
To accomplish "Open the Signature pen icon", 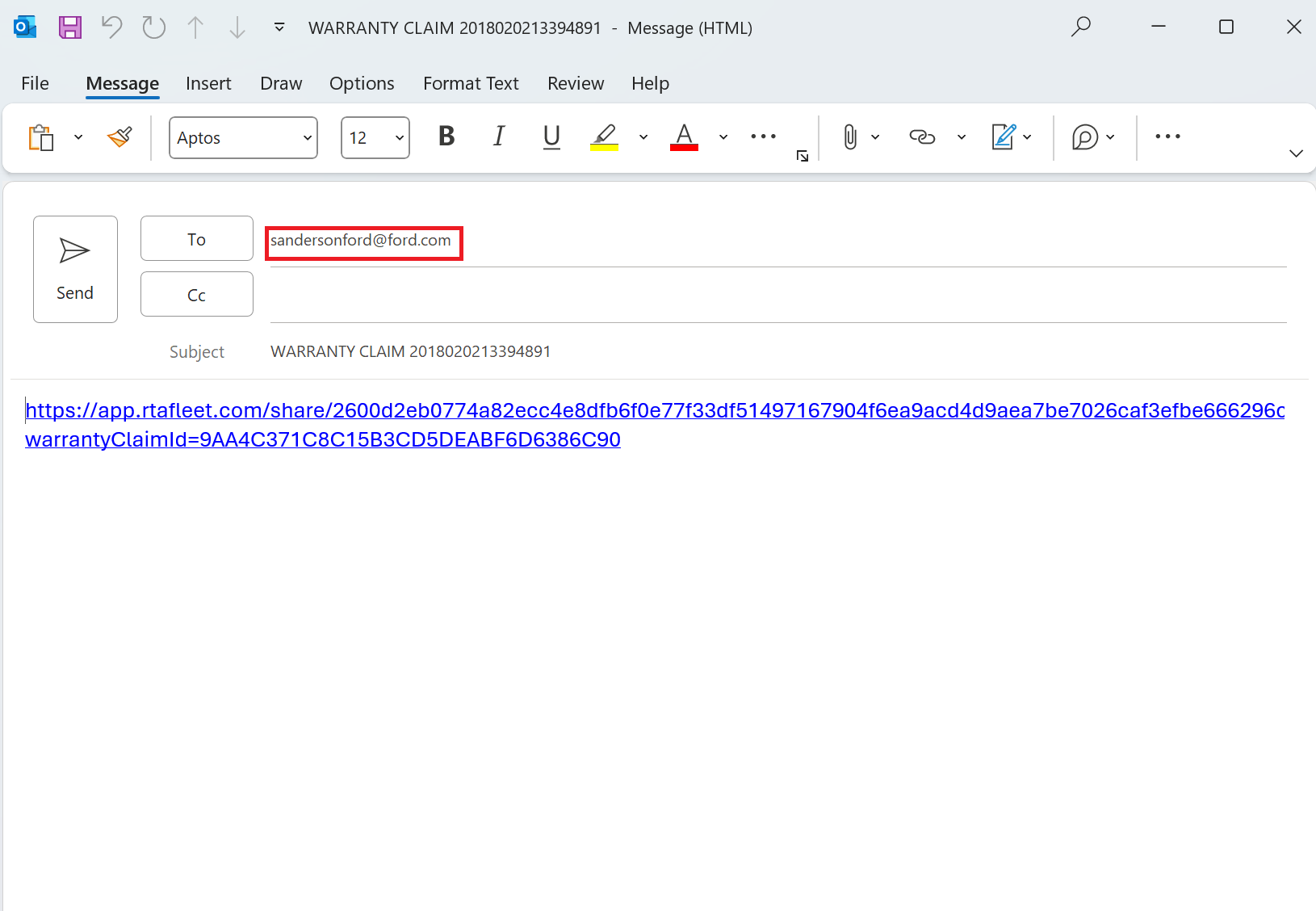I will 1003,137.
